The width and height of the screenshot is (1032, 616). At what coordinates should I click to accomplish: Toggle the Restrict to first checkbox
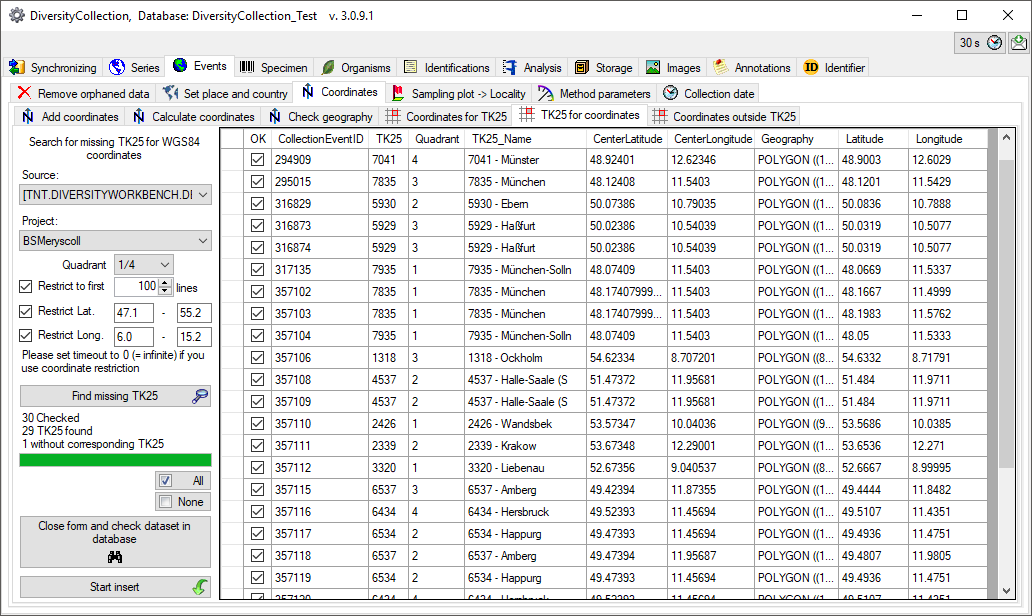(26, 286)
